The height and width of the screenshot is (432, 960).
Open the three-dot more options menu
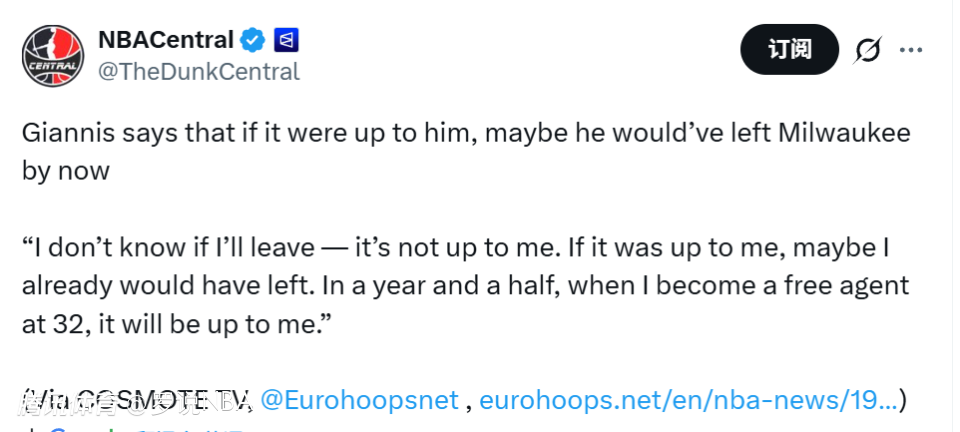911,49
